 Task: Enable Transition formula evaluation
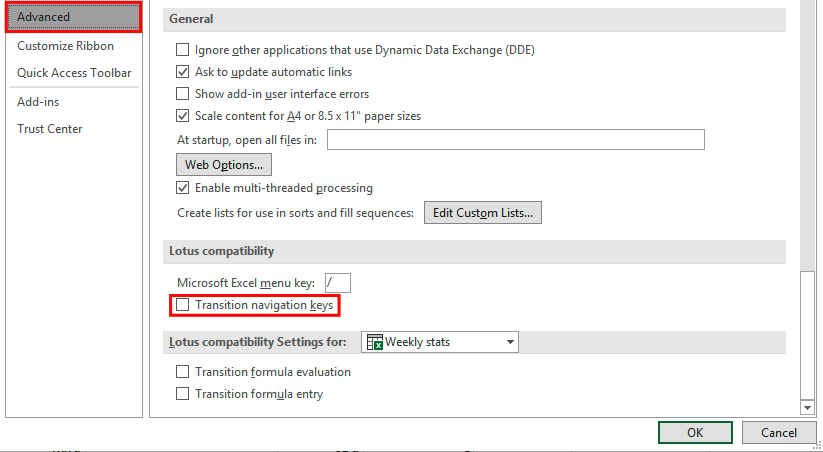click(182, 372)
